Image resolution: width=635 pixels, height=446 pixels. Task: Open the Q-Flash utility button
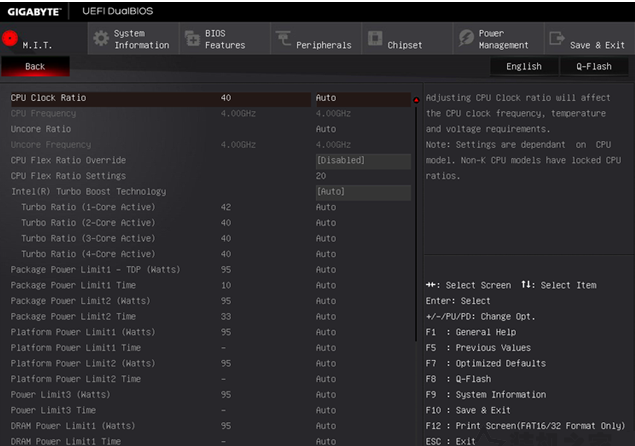point(594,66)
